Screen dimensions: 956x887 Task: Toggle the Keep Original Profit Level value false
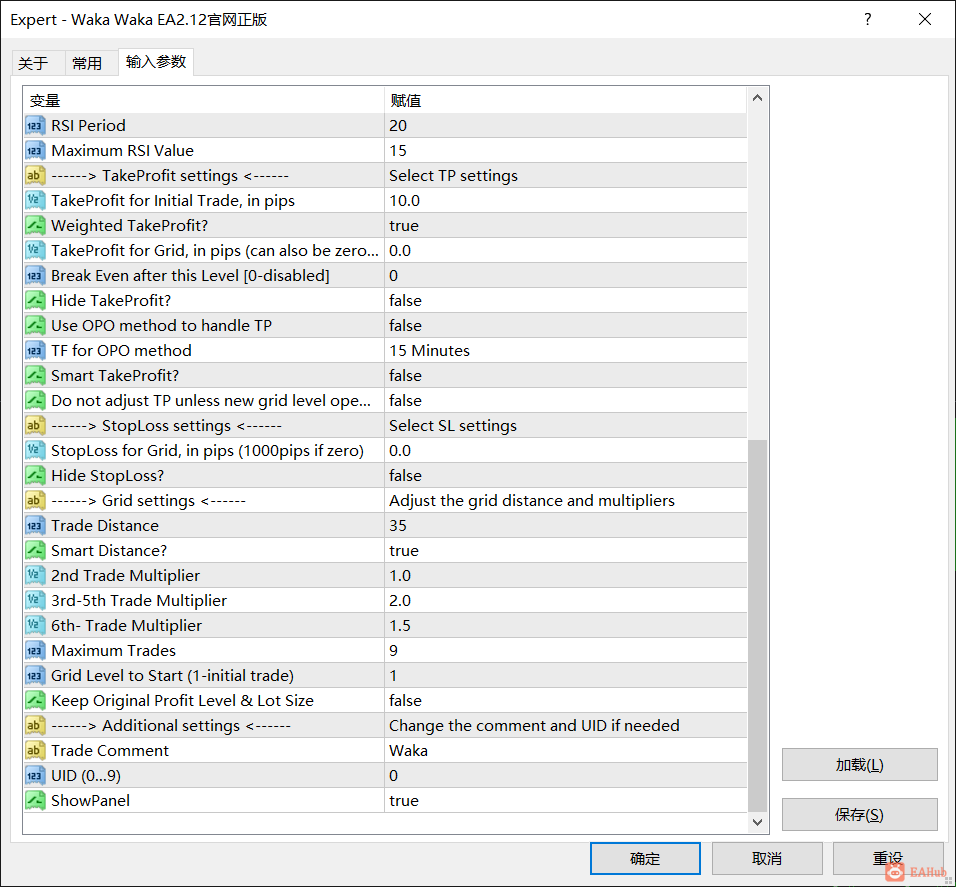[x=566, y=700]
